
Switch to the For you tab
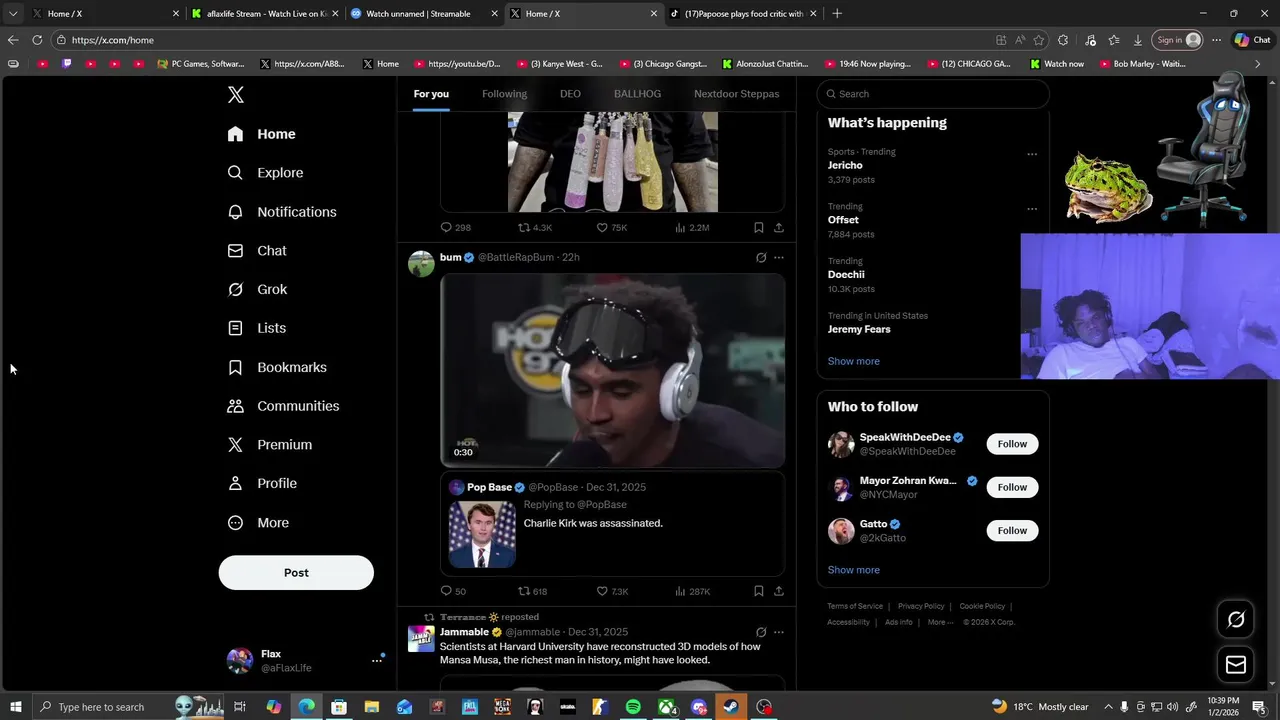431,94
